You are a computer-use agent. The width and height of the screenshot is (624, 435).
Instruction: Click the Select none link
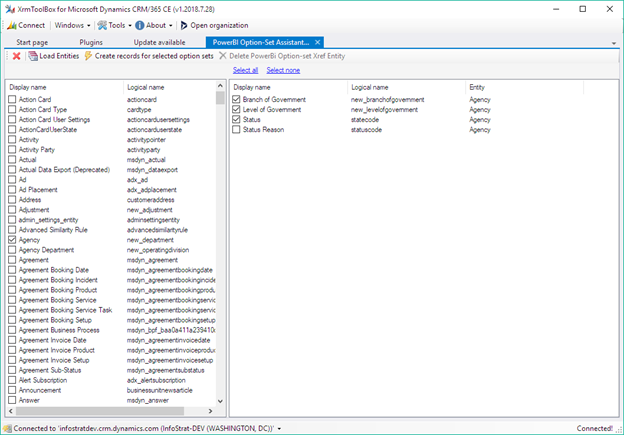[x=283, y=70]
